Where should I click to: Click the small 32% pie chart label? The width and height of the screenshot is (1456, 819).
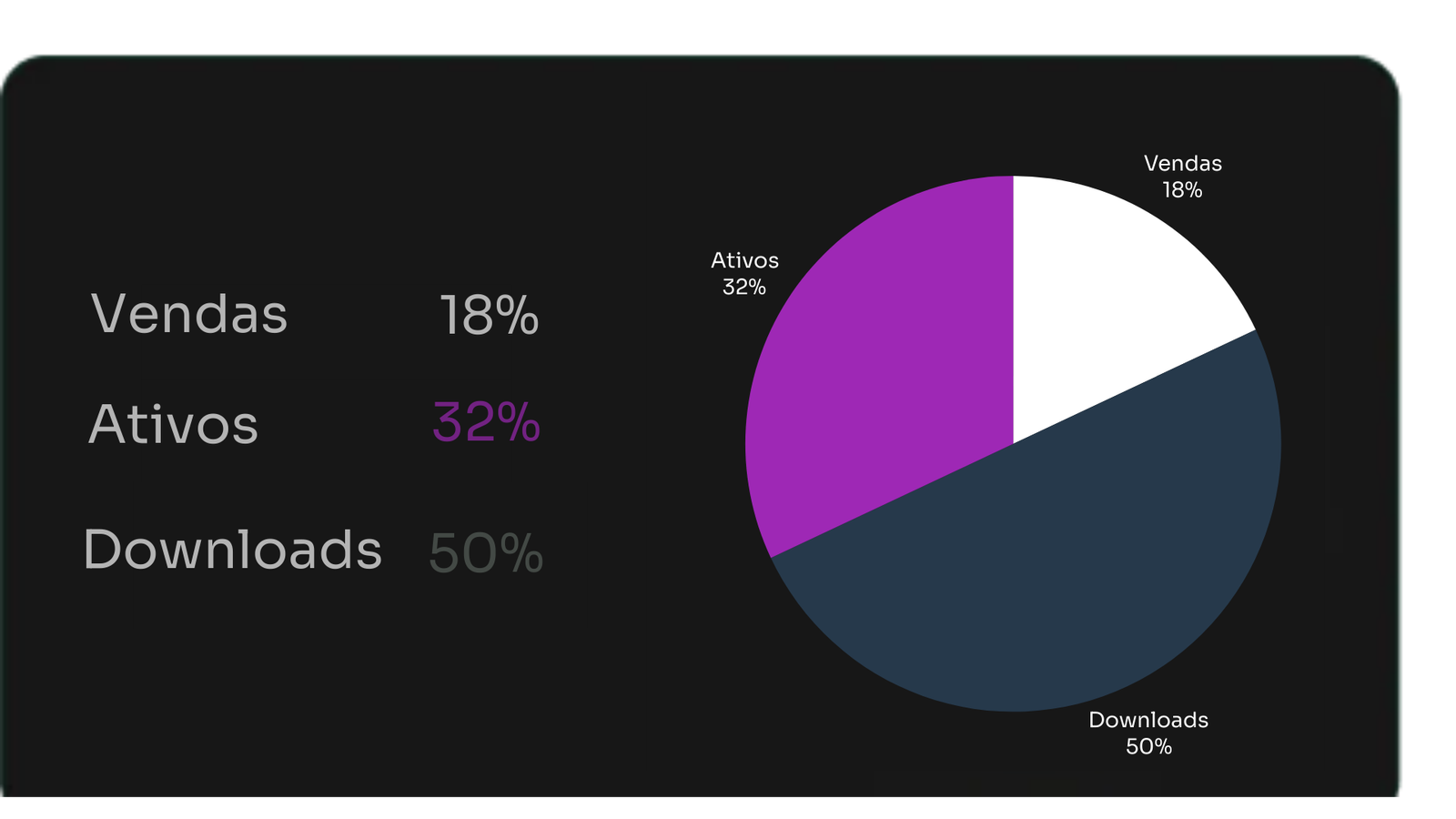[744, 288]
